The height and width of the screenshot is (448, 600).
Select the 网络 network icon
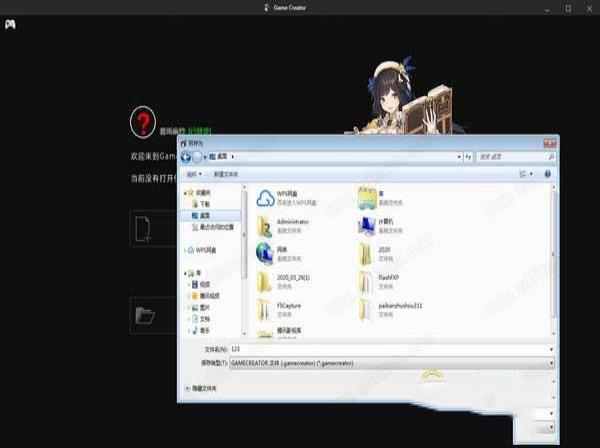click(265, 252)
